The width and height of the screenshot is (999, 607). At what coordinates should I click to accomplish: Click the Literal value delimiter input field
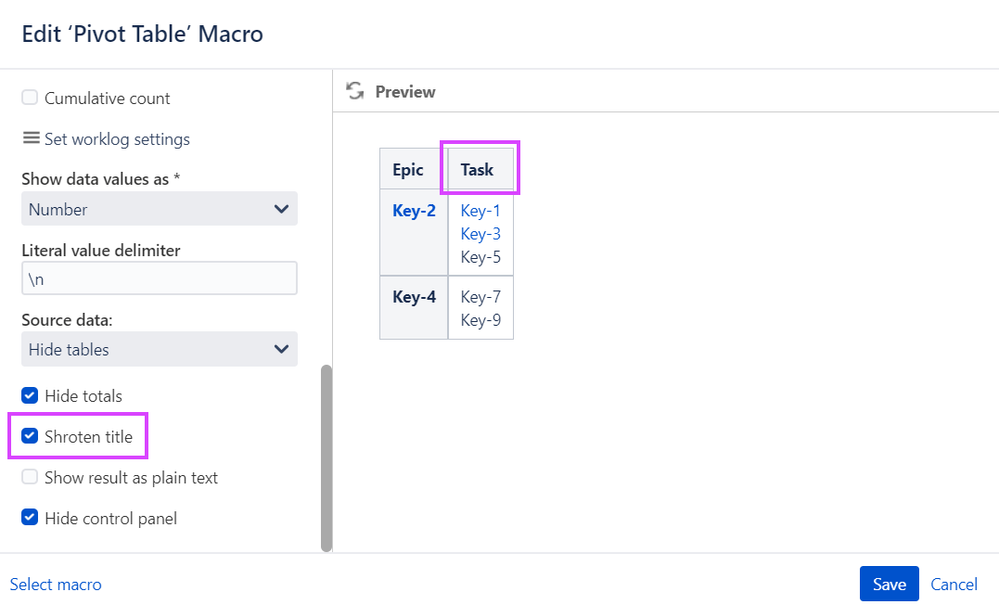click(159, 279)
